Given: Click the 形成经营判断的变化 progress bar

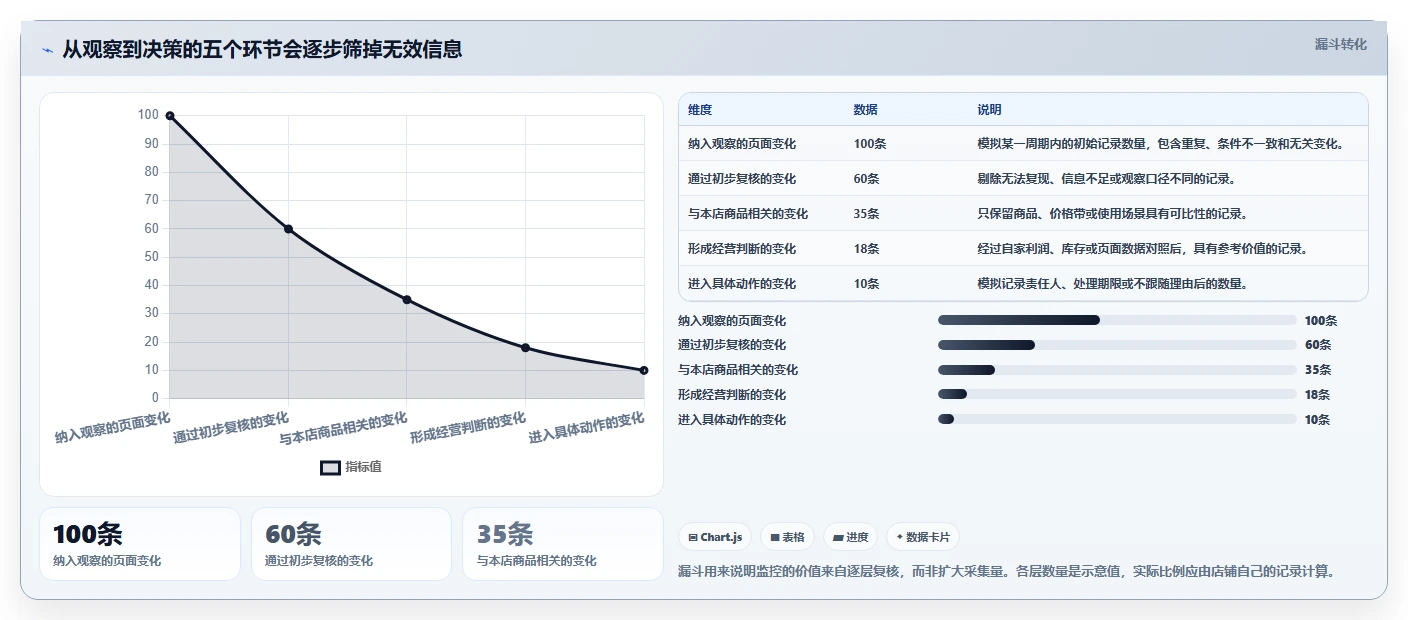Looking at the screenshot, I should (1117, 395).
